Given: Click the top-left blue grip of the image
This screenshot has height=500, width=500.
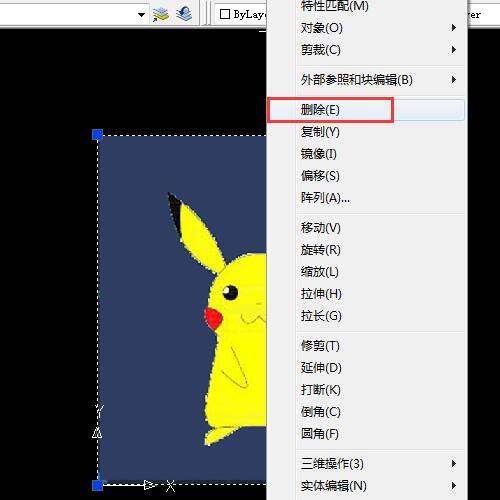Looking at the screenshot, I should click(97, 135).
